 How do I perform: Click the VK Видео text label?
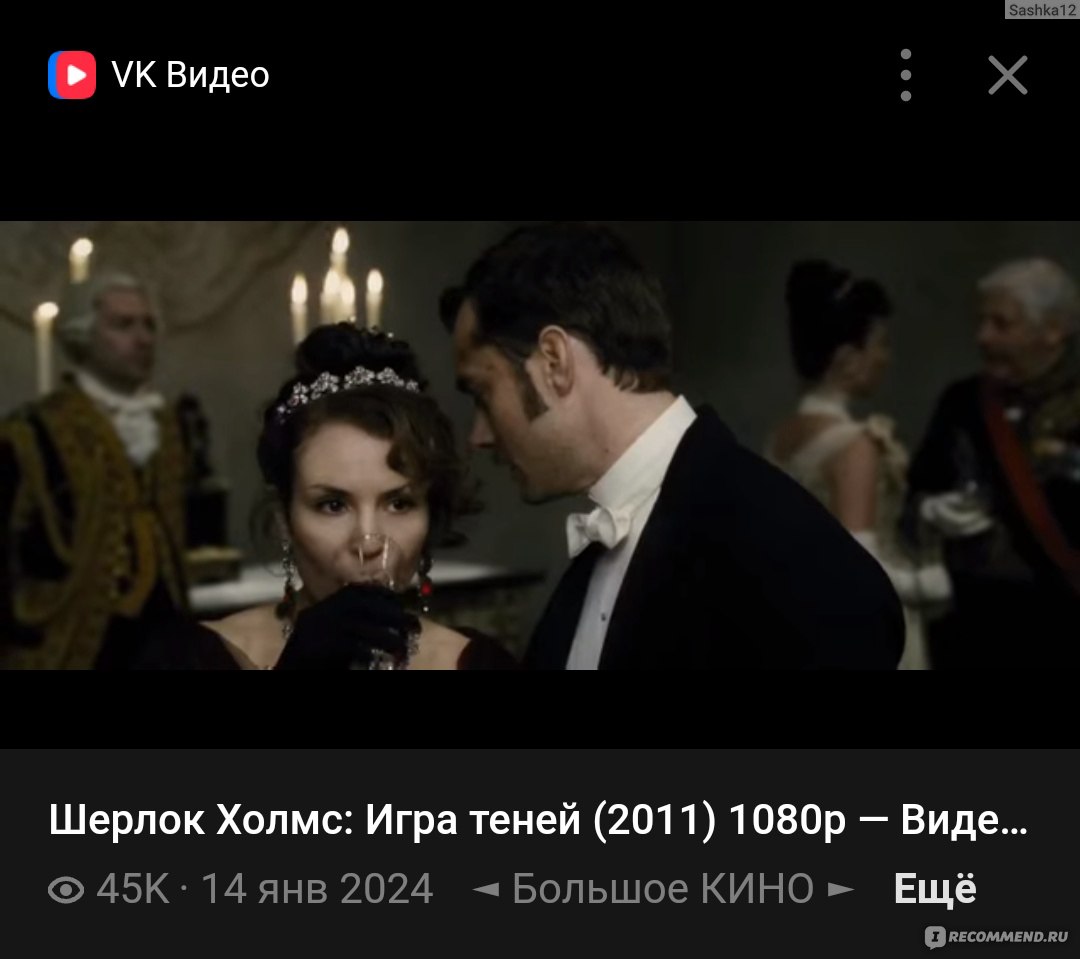tap(190, 74)
